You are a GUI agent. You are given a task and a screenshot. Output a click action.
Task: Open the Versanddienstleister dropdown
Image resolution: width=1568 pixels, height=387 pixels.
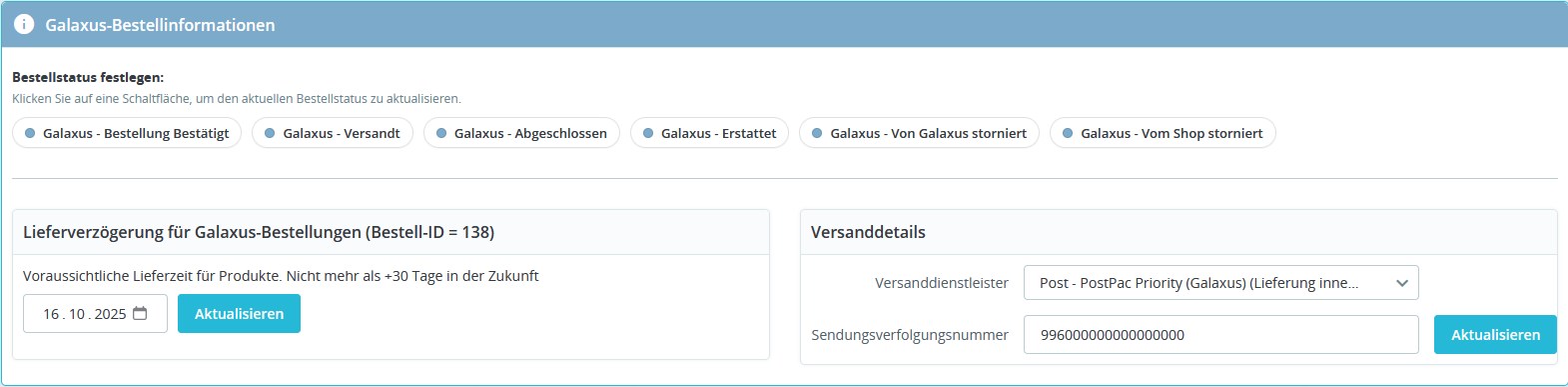pos(1220,283)
